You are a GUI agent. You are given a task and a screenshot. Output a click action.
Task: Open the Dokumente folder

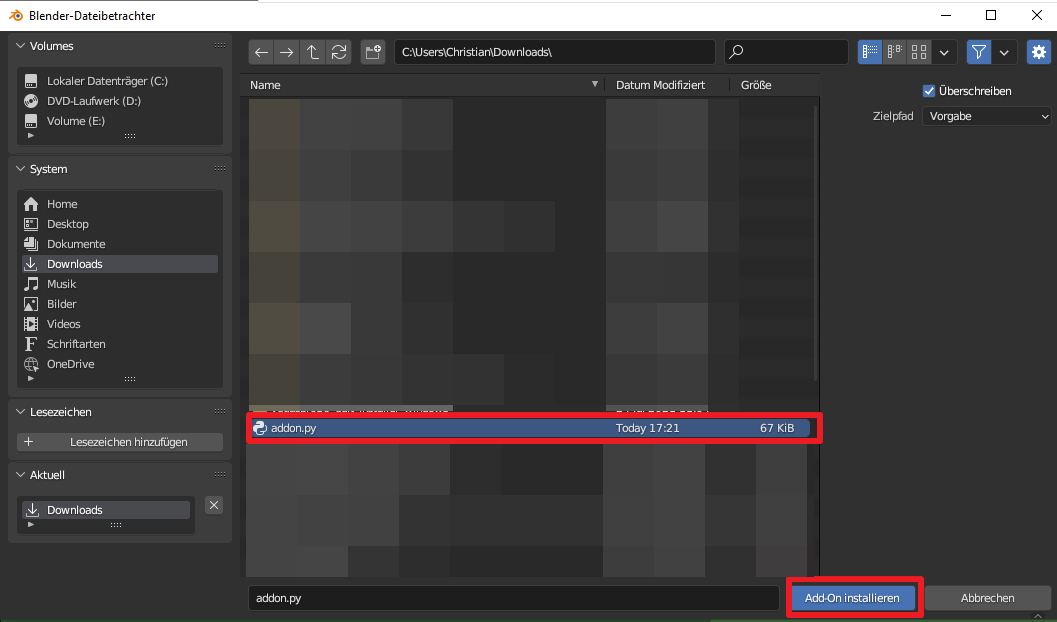point(120,244)
